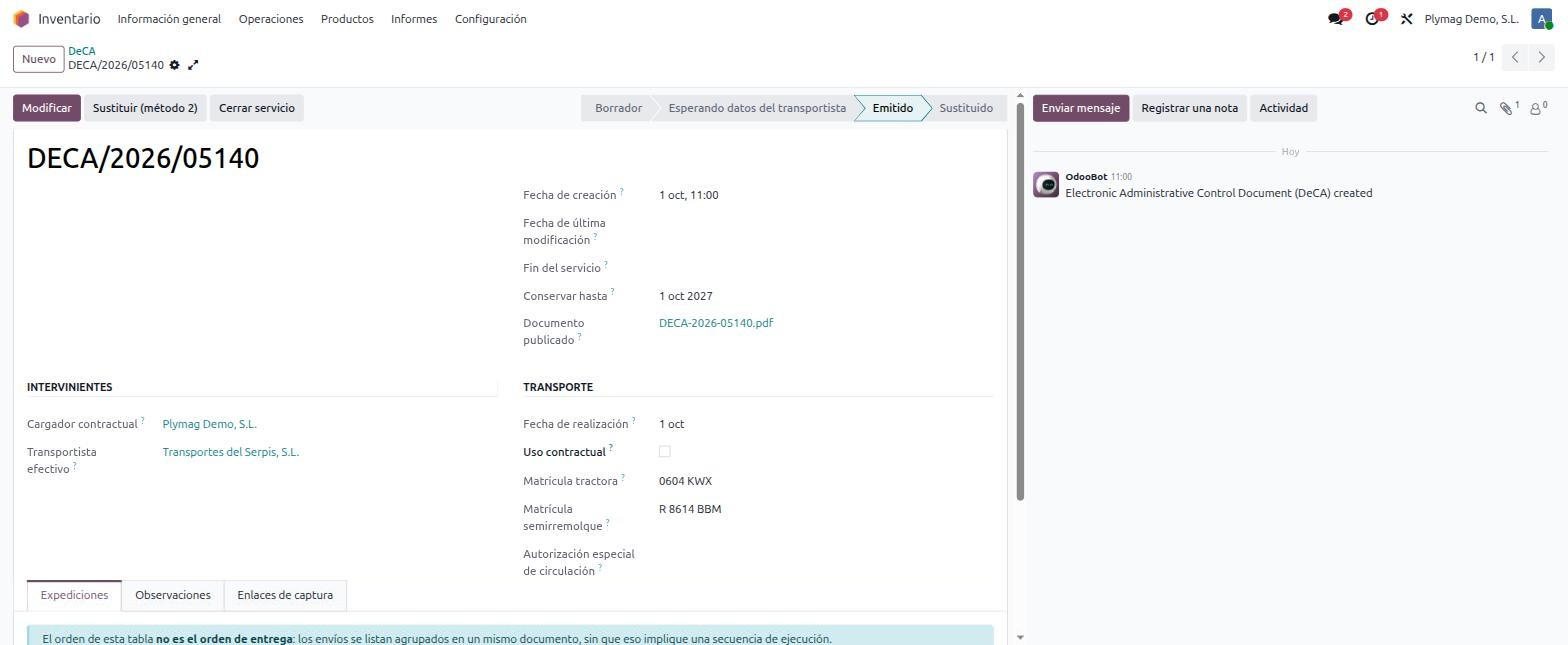The image size is (1568, 645).
Task: Open developer tools wrench icon
Action: point(1406,19)
